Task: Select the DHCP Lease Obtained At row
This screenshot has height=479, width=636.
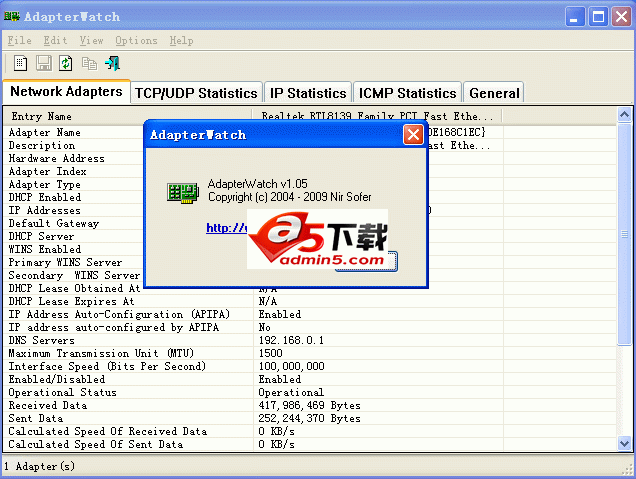Action: [310, 288]
